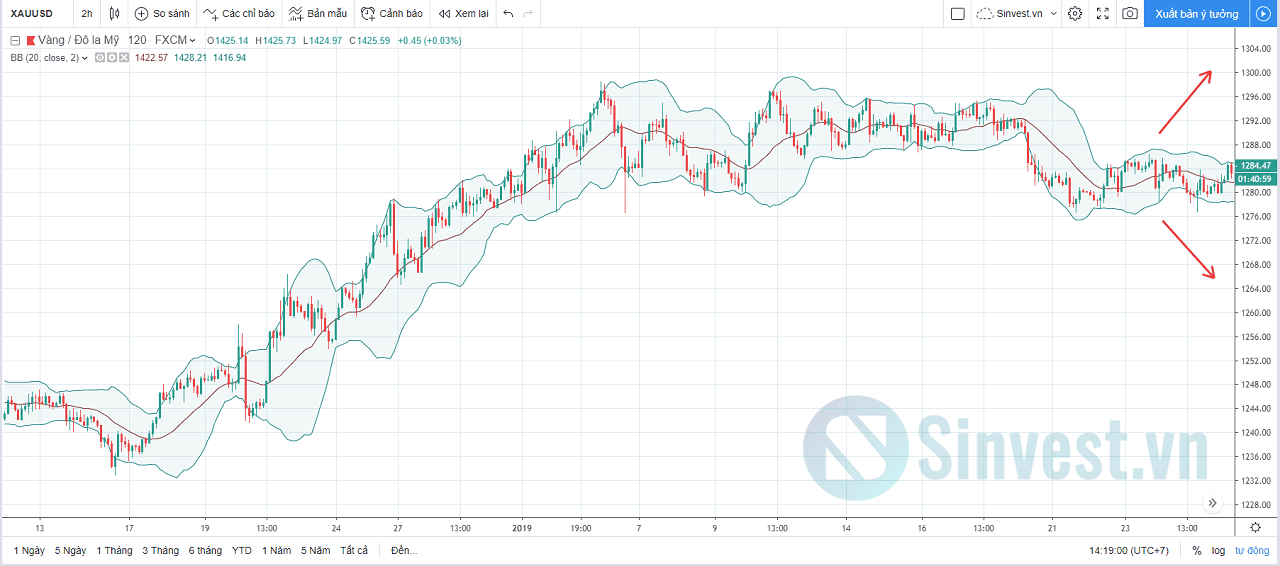Select the Tất cả full range
The width and height of the screenshot is (1280, 566).
tap(354, 551)
